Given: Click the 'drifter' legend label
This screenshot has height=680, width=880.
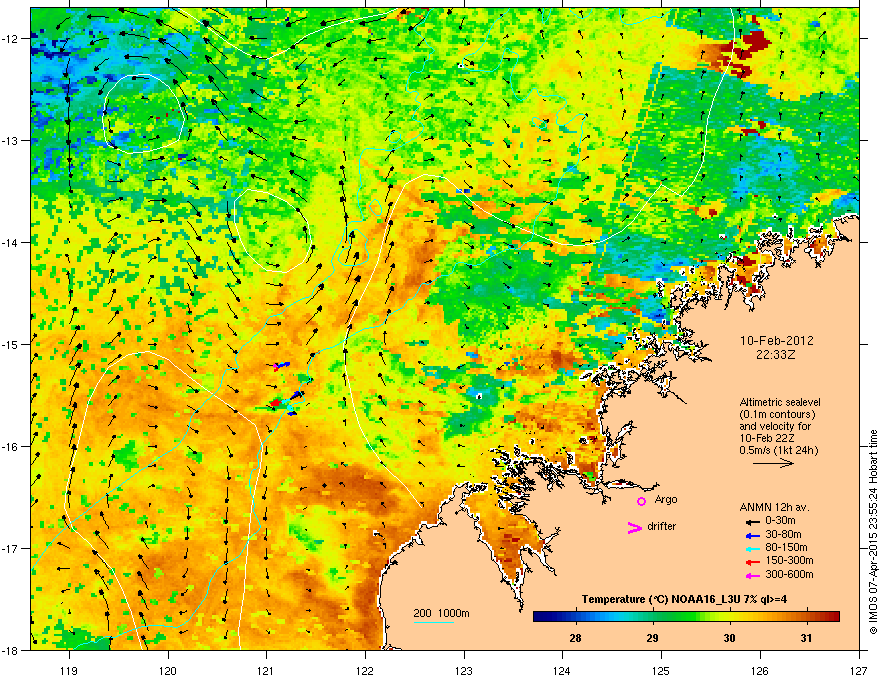Looking at the screenshot, I should [x=662, y=526].
